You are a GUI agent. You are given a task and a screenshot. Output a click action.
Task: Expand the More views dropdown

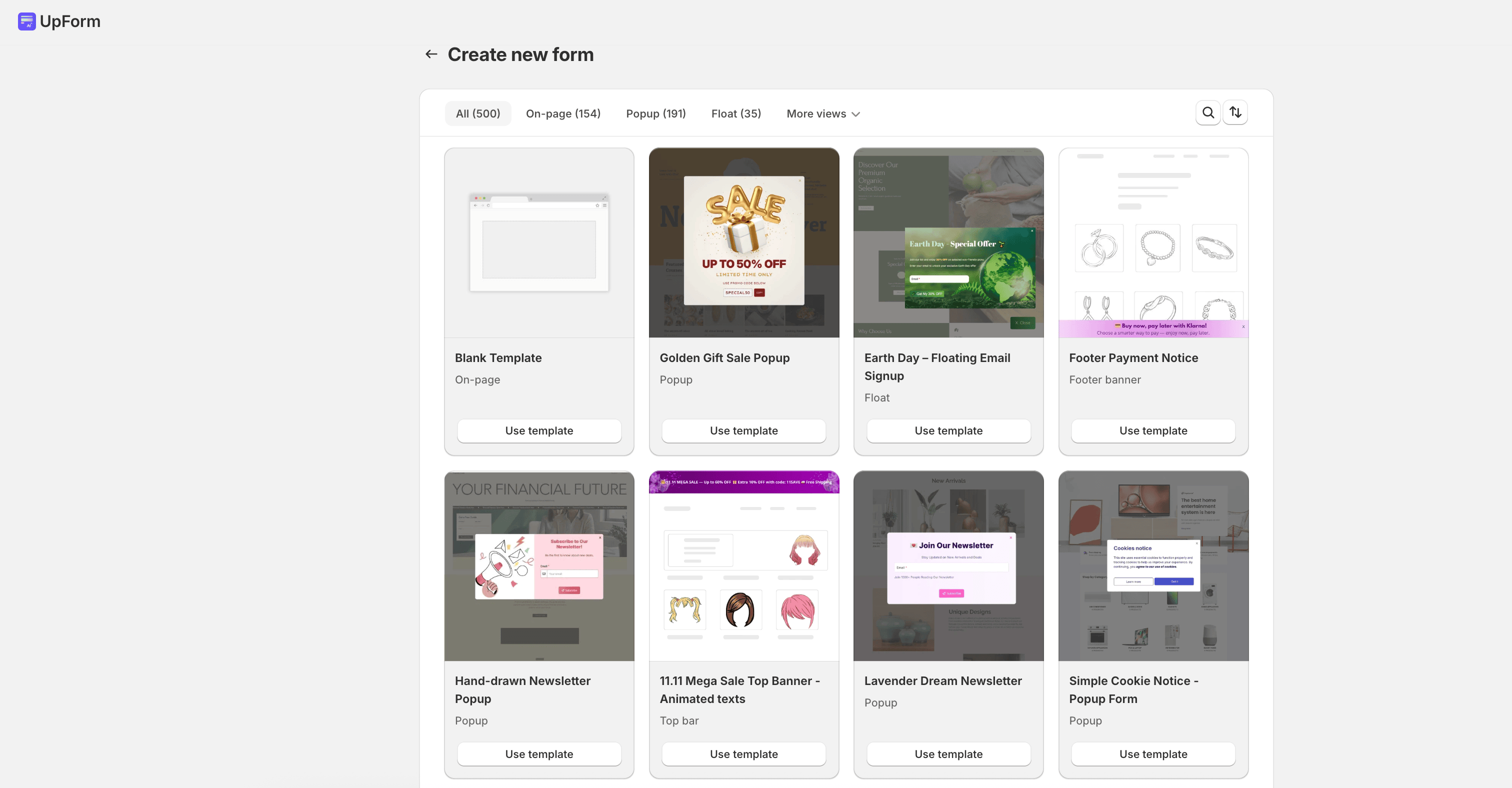pyautogui.click(x=823, y=114)
